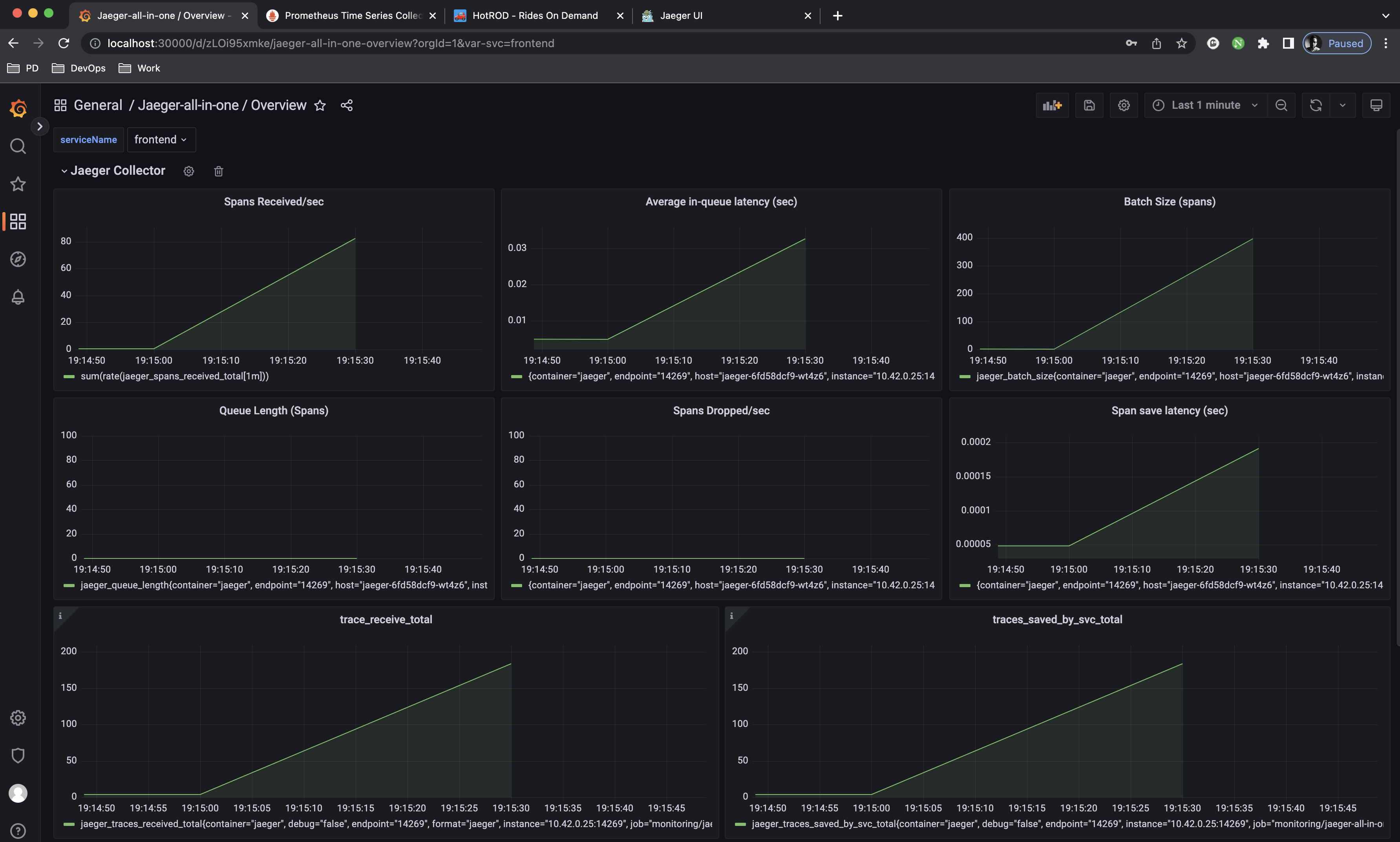Viewport: 1400px width, 842px height.
Task: Click the General breadcrumb link
Action: pos(97,106)
